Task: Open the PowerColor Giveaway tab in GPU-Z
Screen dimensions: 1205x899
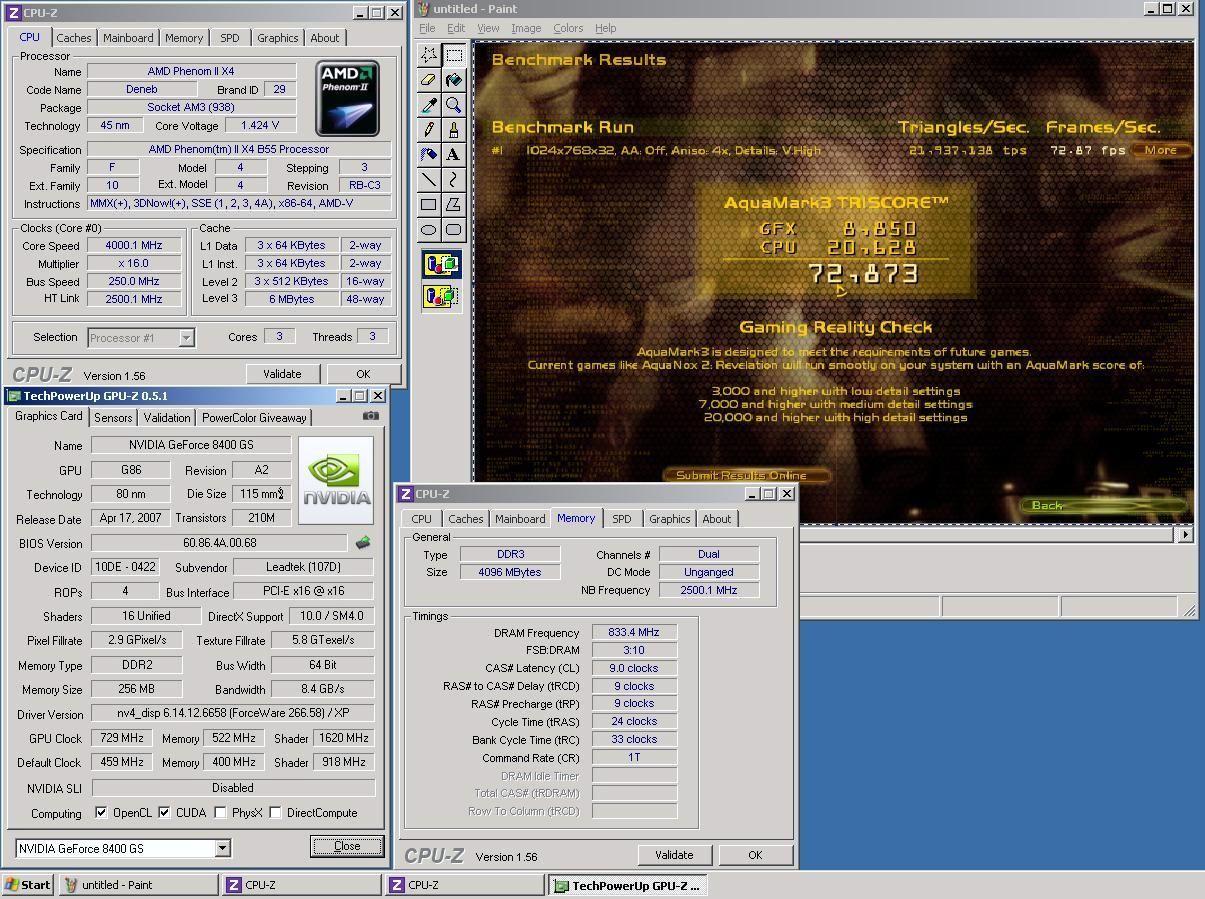Action: tap(254, 418)
